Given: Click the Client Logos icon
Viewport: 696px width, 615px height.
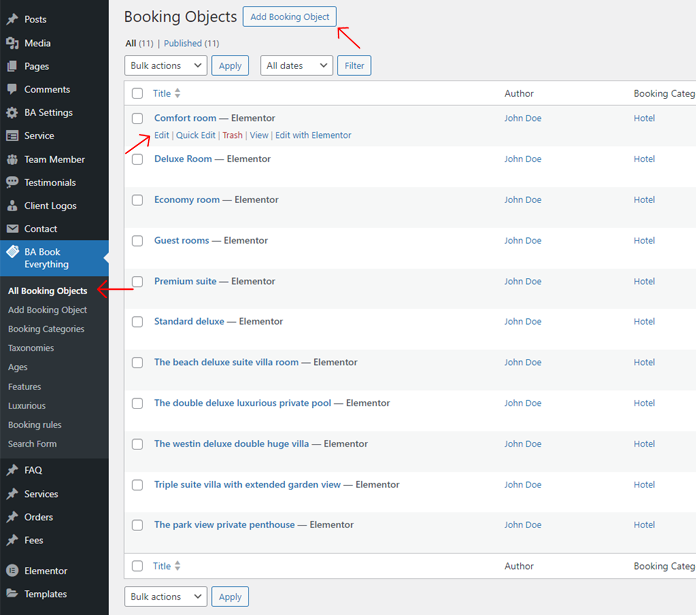Looking at the screenshot, I should [12, 205].
